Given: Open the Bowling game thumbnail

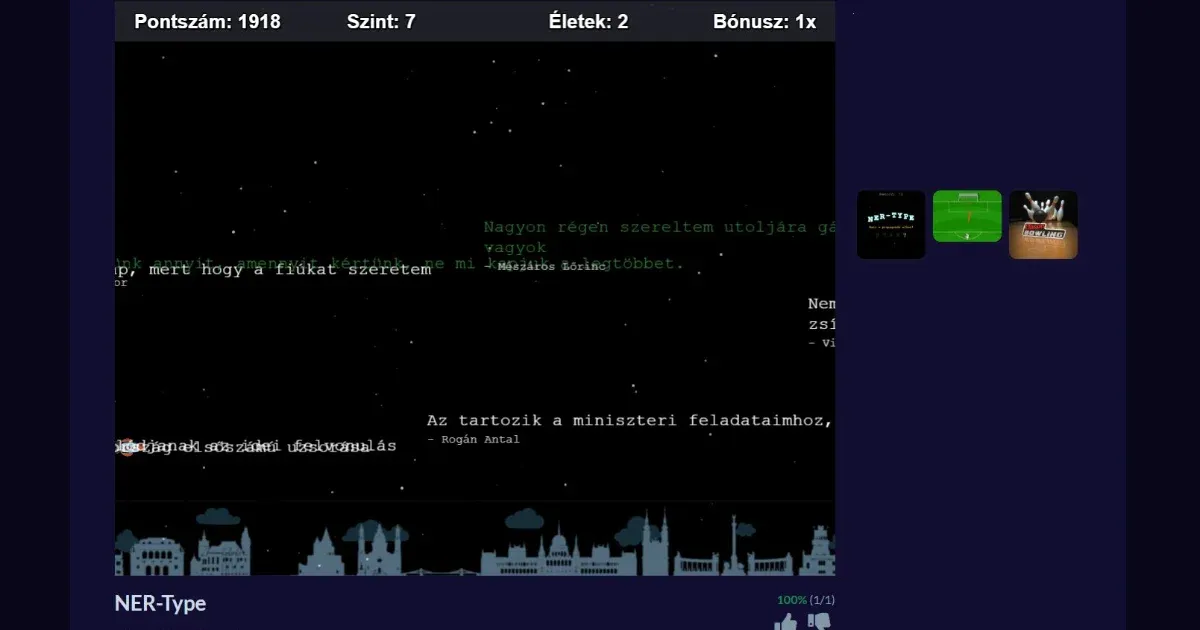Looking at the screenshot, I should click(1043, 224).
